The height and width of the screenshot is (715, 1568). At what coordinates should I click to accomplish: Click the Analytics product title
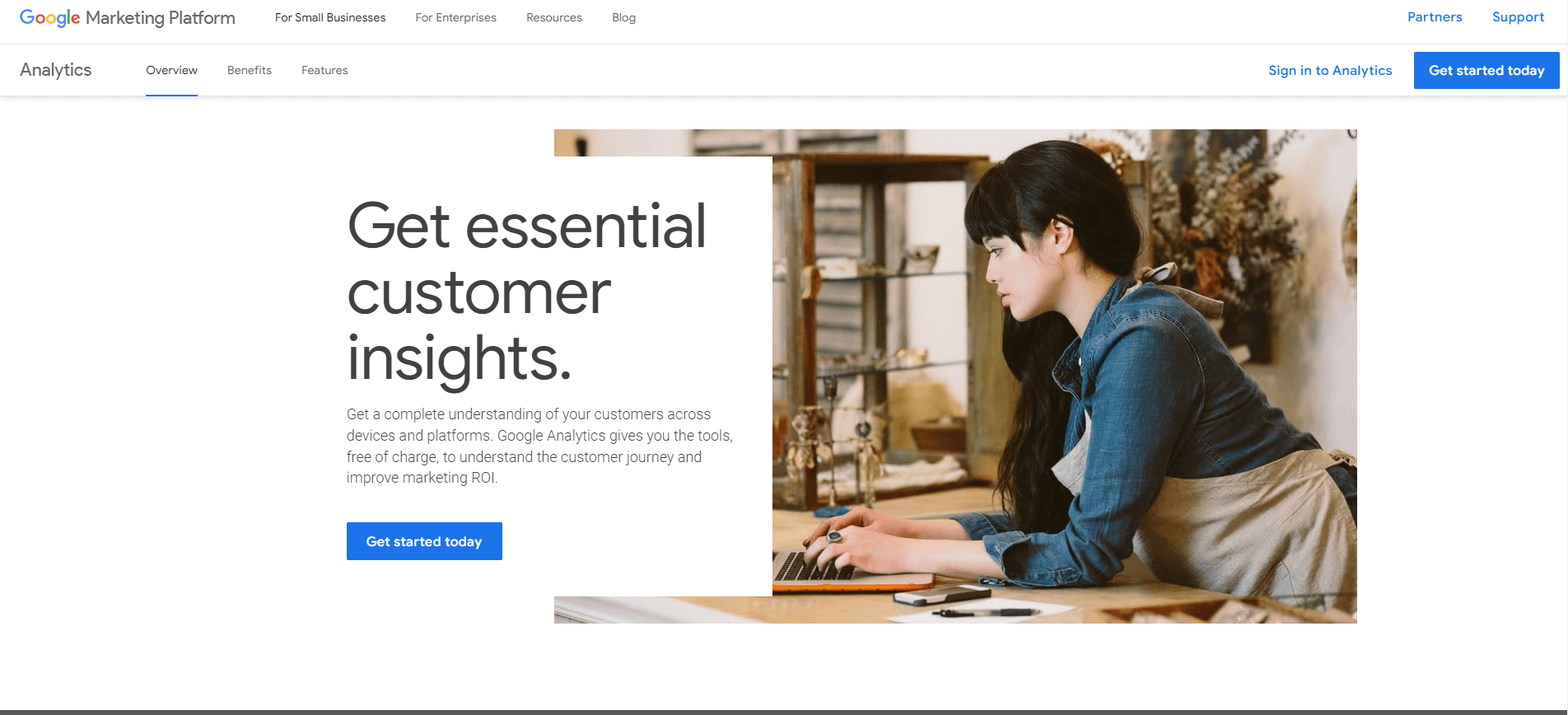(56, 70)
